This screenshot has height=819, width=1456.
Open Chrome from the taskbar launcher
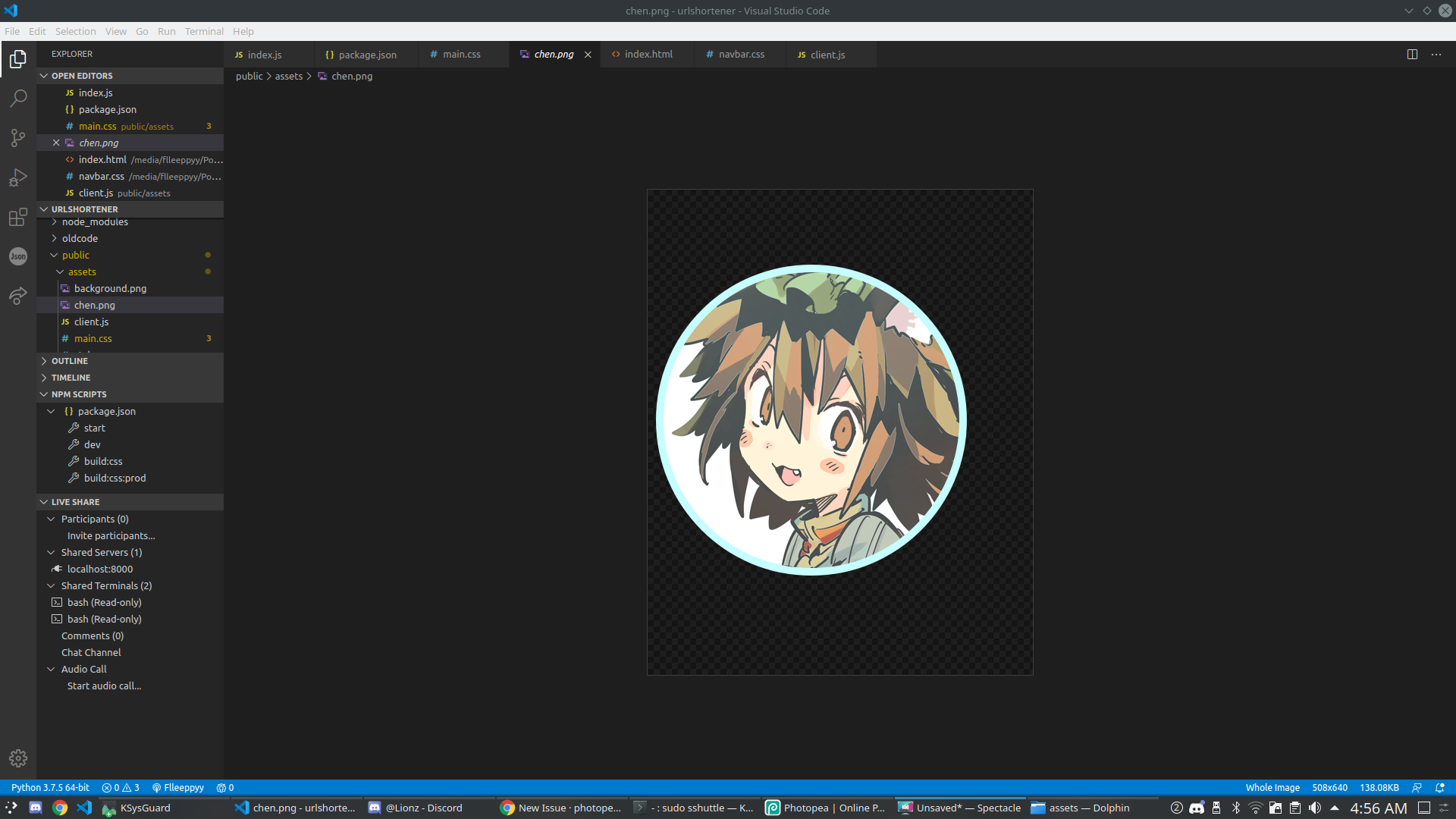pos(60,808)
